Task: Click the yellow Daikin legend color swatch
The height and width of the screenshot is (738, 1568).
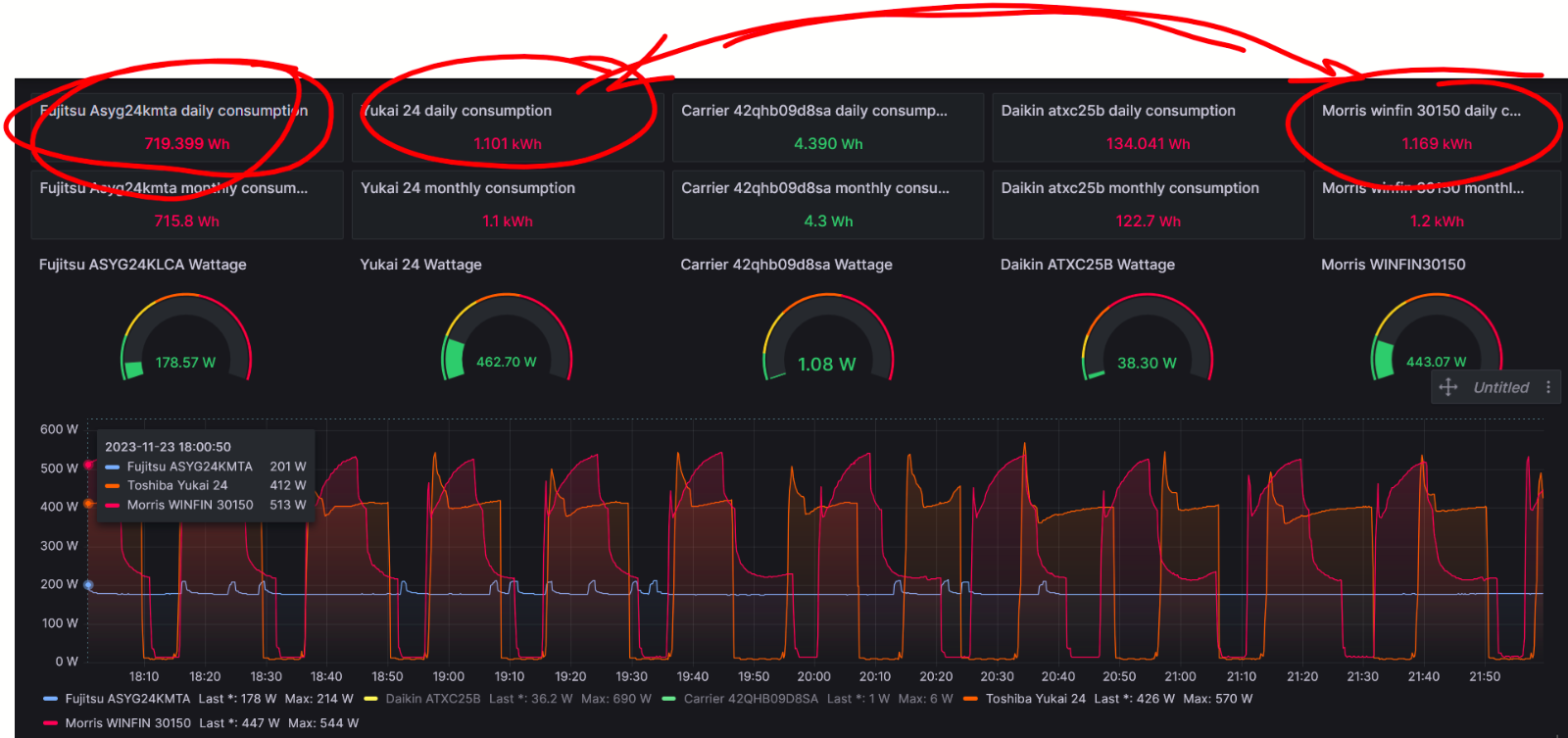Action: (x=370, y=699)
